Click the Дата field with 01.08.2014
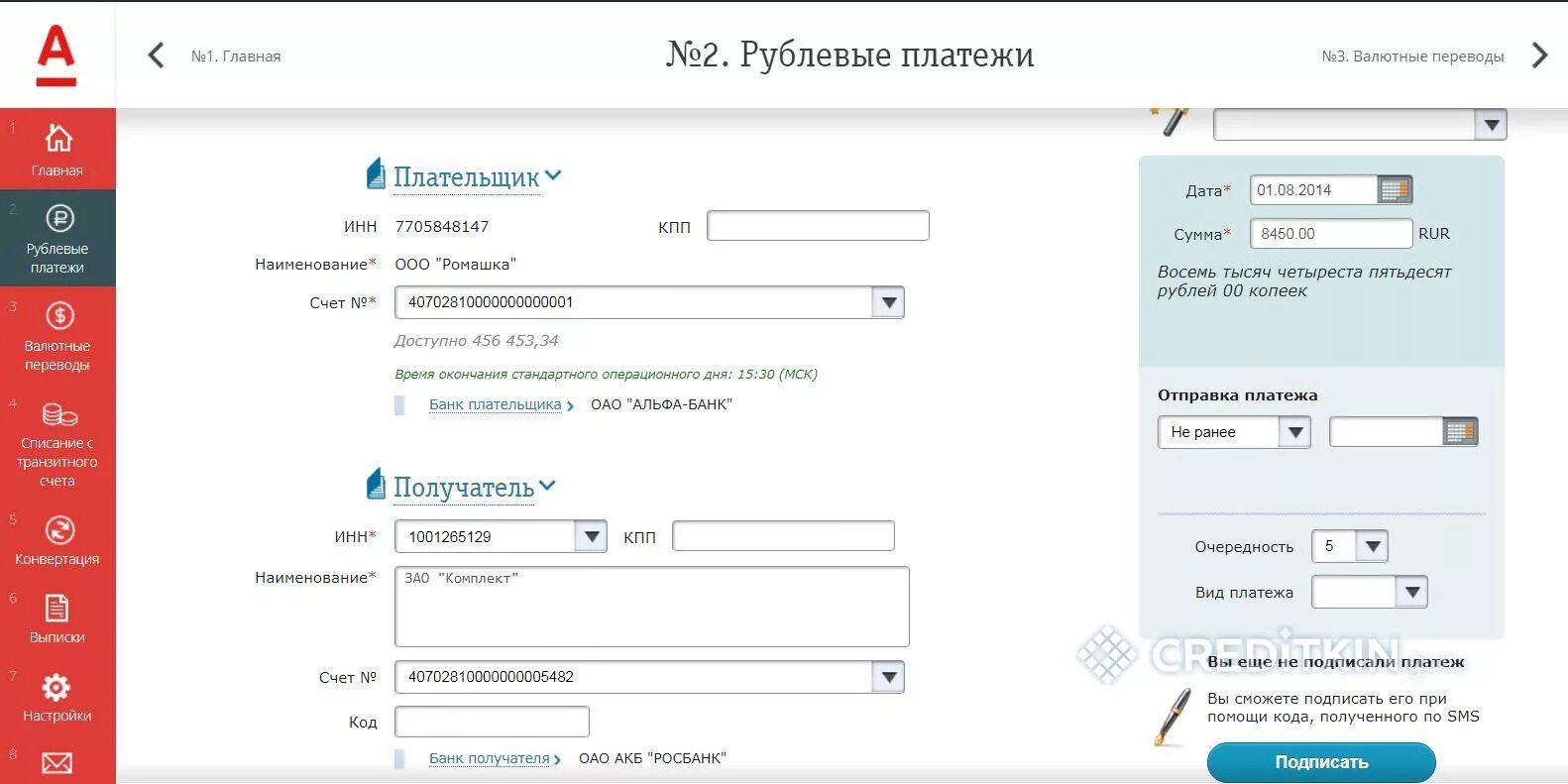 tap(1313, 190)
